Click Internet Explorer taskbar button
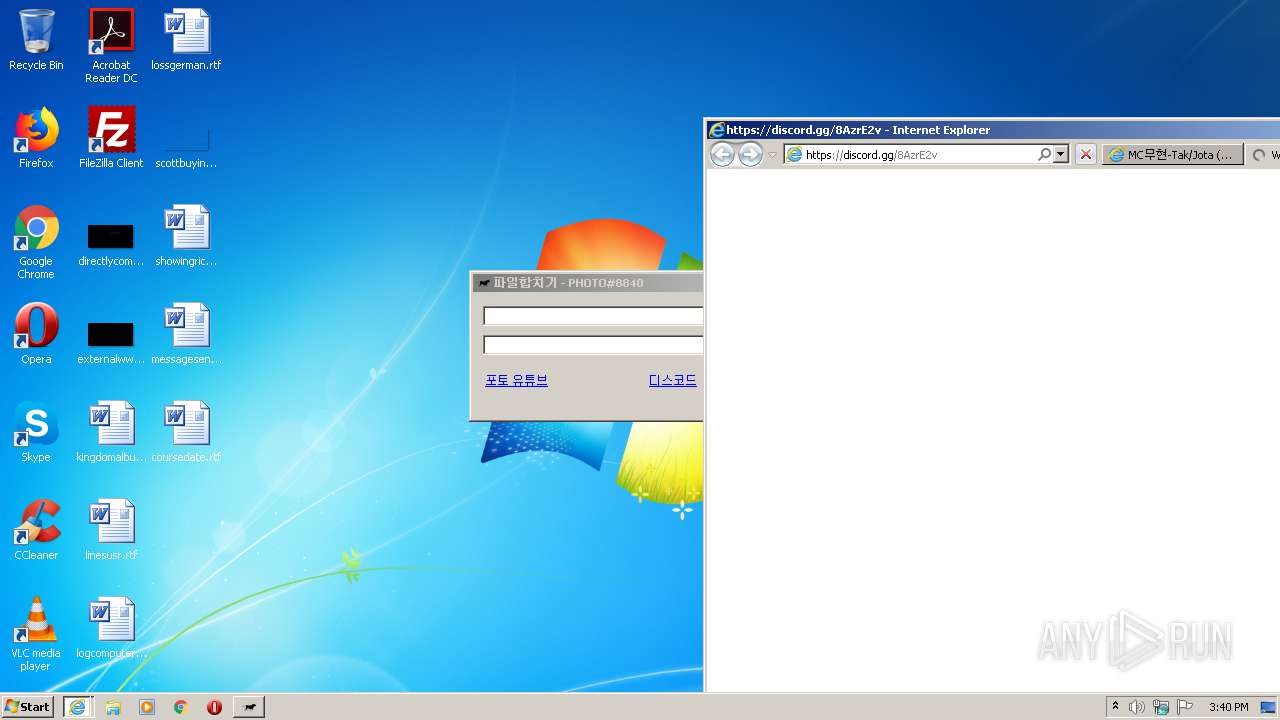Screen dimensions: 1280x720 click(78, 707)
